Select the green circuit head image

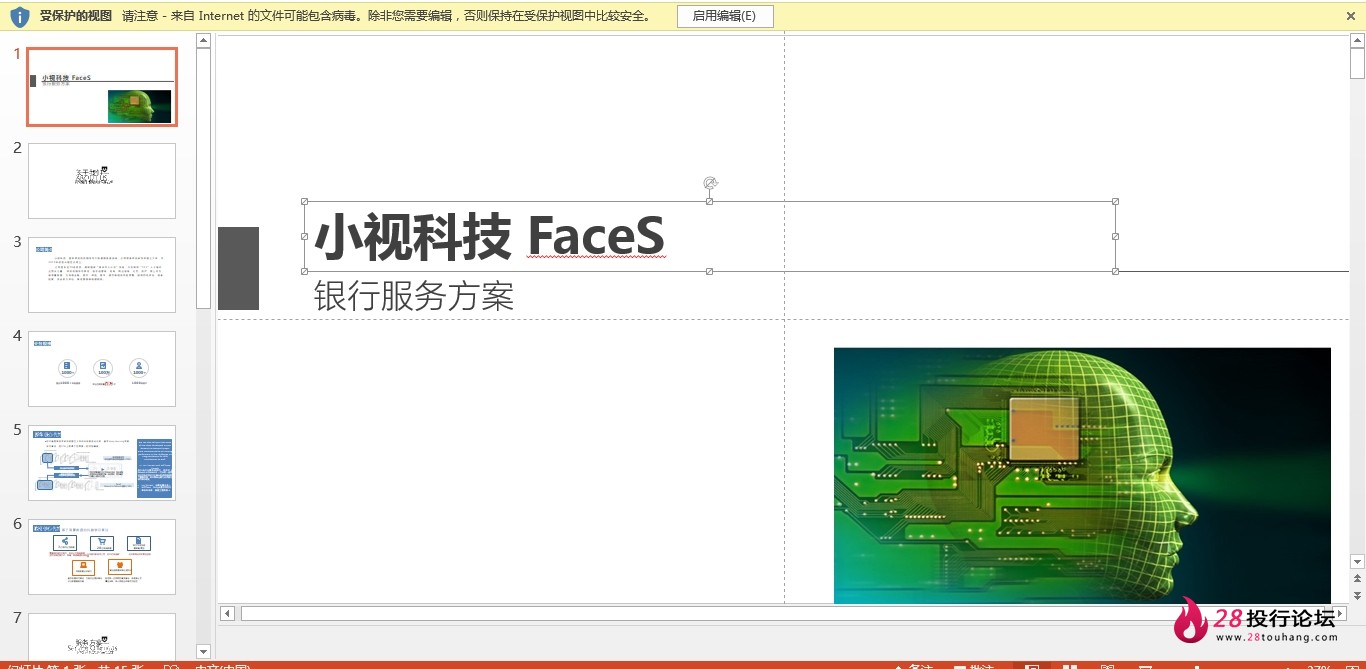1082,475
